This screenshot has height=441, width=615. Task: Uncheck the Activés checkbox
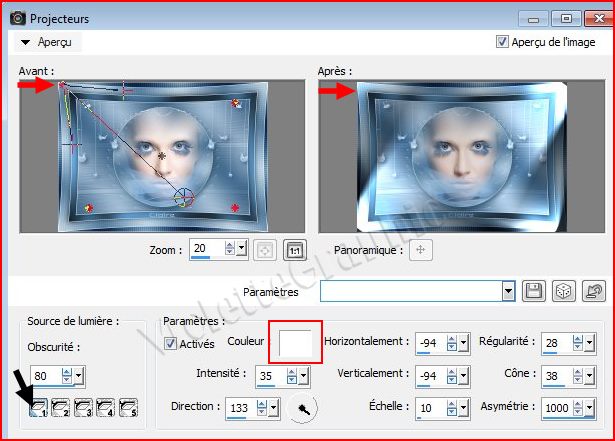(x=170, y=343)
